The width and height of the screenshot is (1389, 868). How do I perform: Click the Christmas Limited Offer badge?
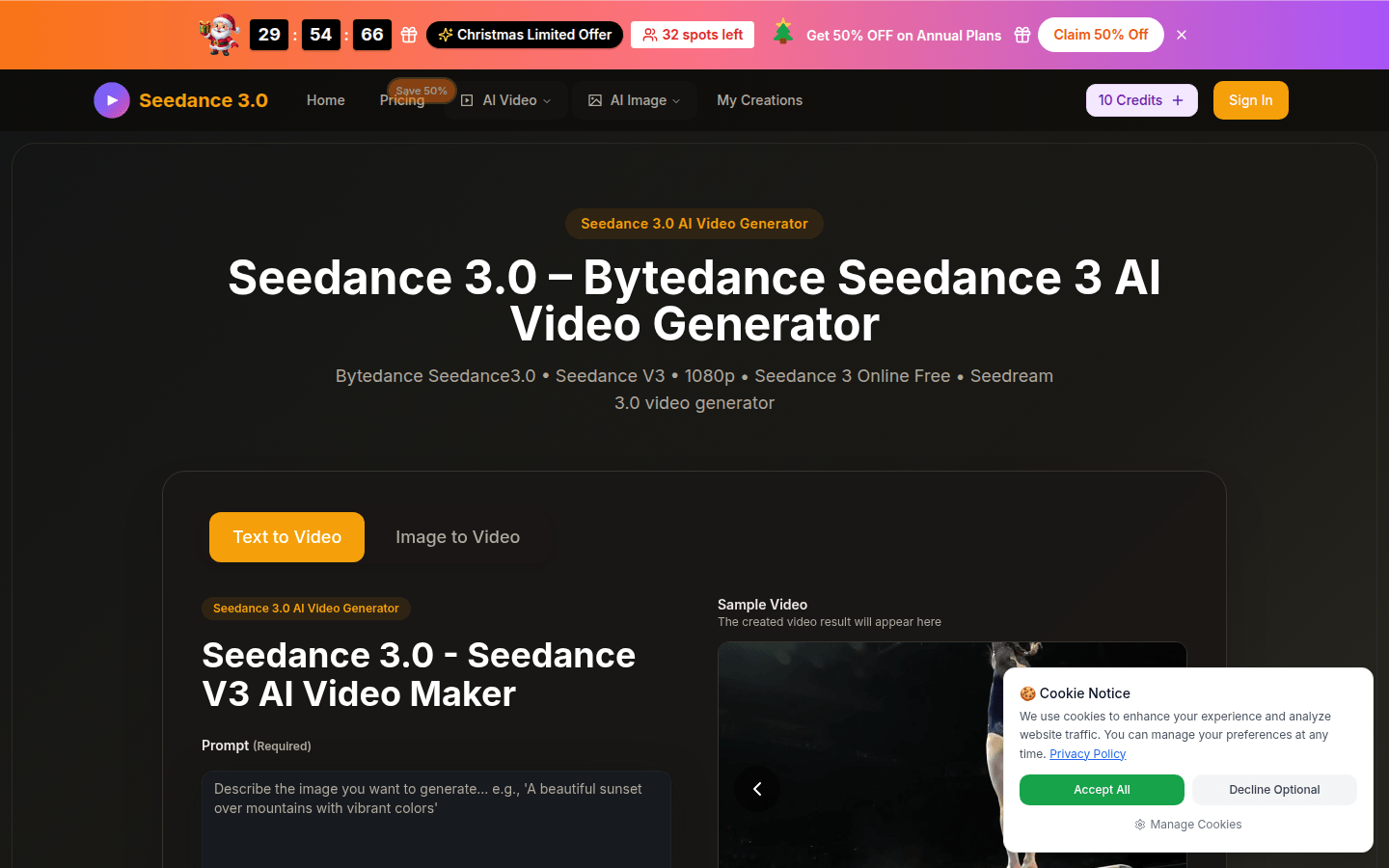[x=525, y=35]
